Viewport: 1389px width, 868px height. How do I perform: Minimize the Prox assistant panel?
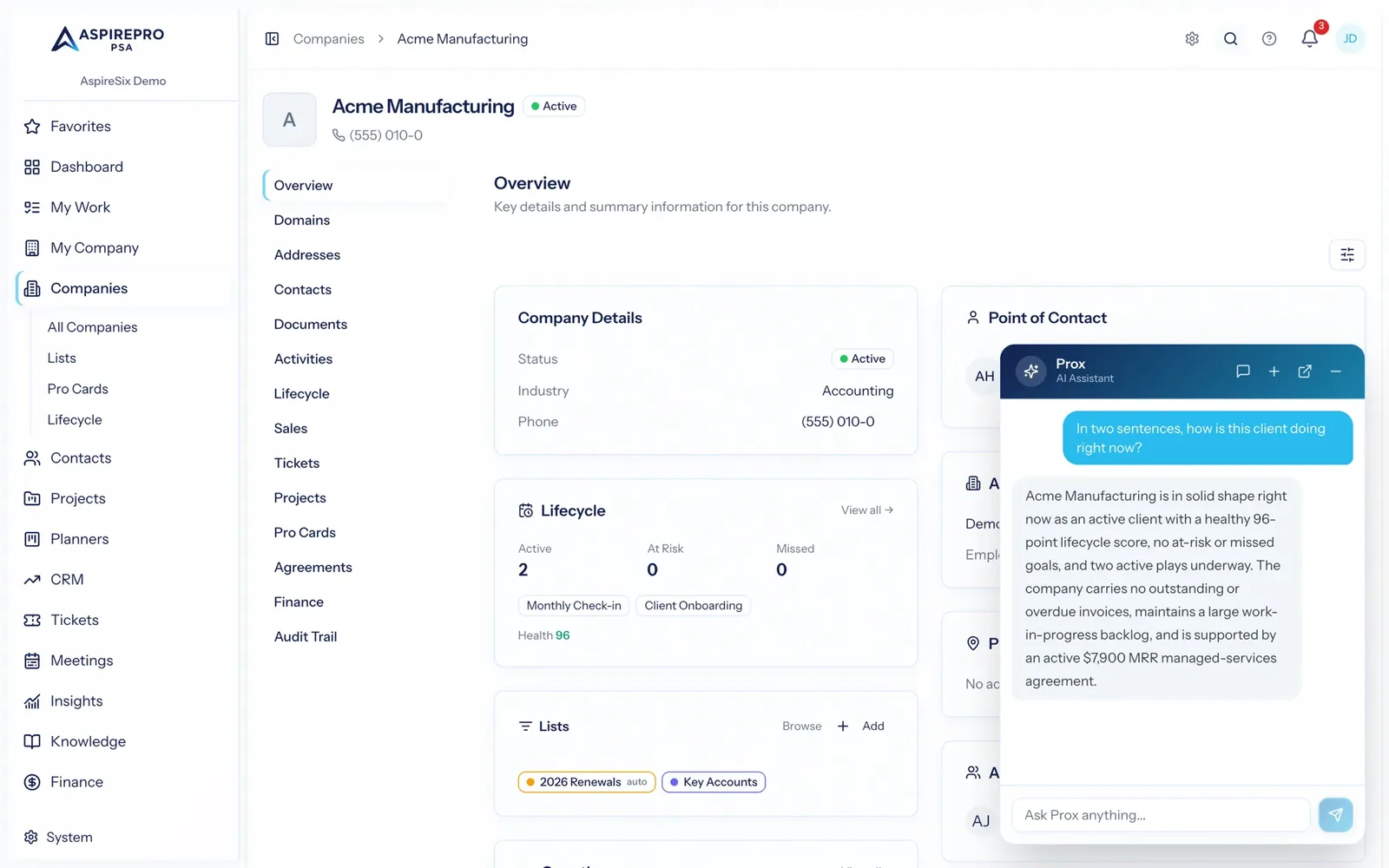coord(1336,372)
